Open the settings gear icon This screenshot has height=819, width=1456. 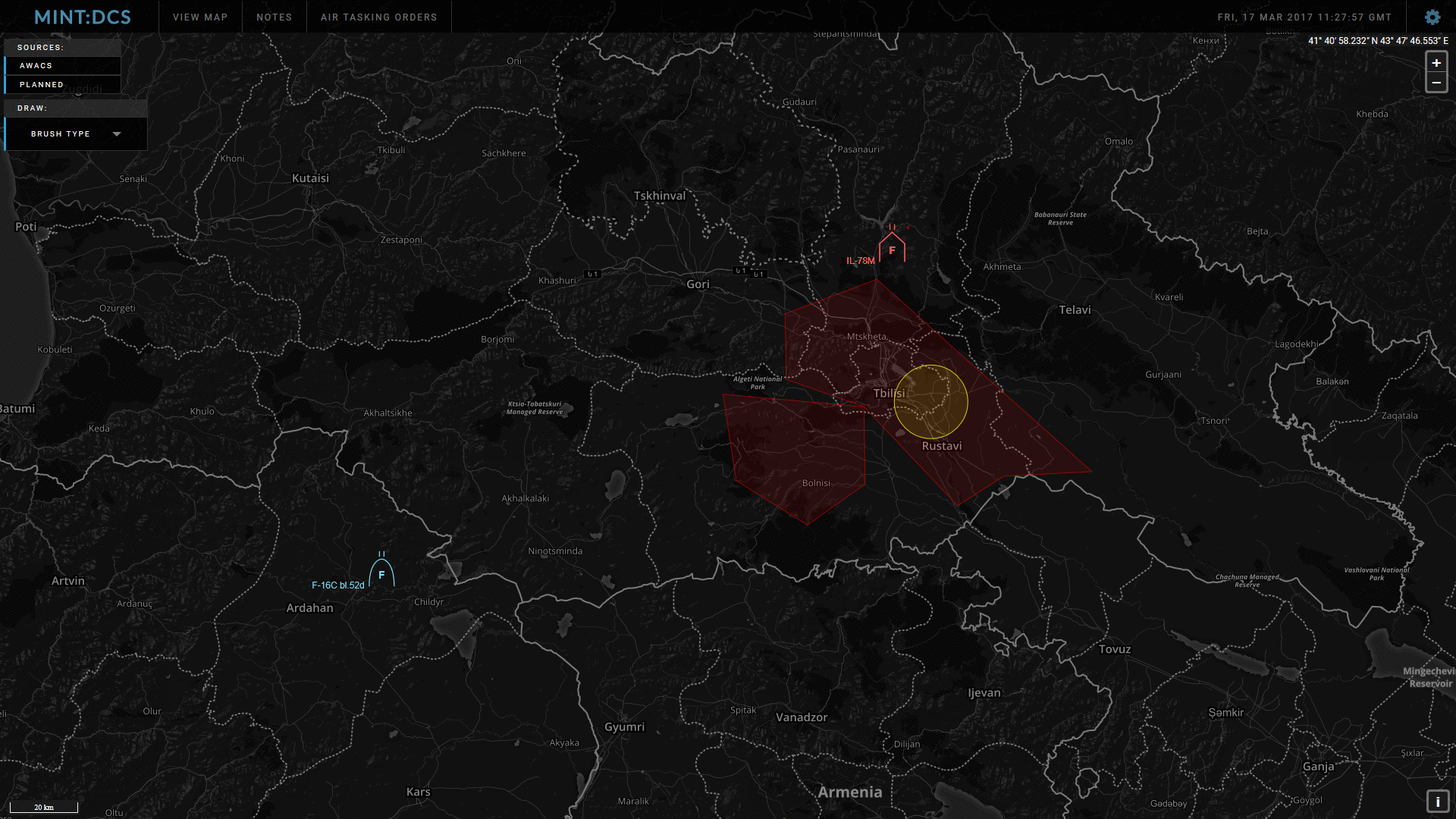tap(1432, 17)
